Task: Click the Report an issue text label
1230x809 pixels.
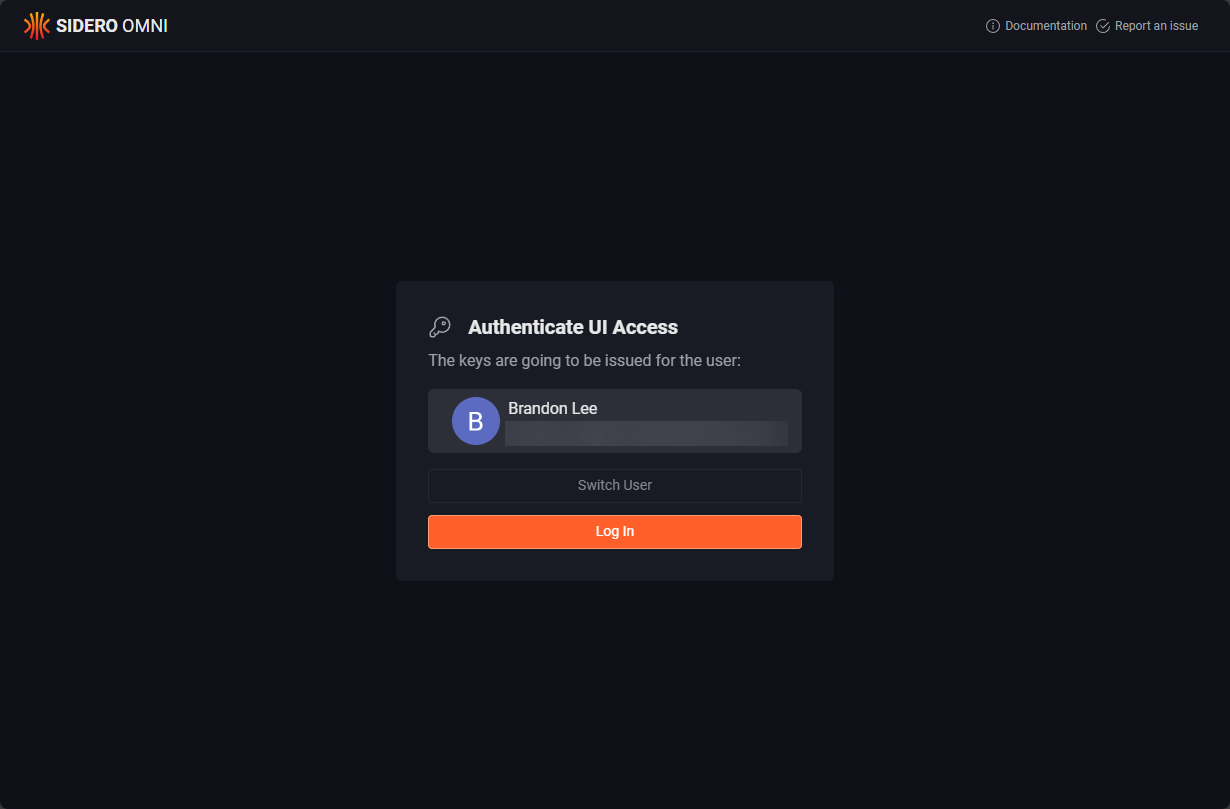Action: click(x=1156, y=26)
